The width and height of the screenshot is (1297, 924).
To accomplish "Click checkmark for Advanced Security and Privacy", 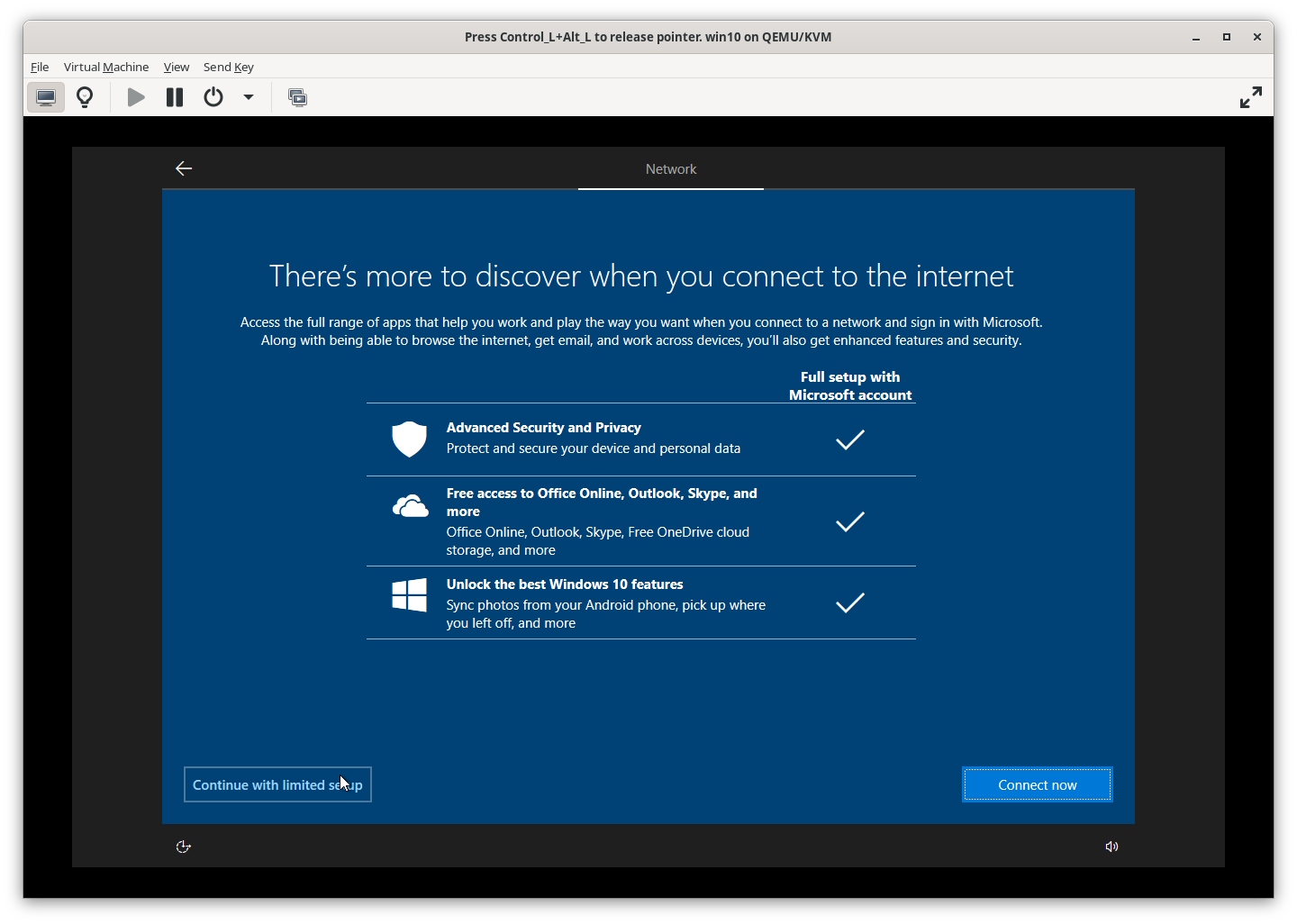I will [849, 439].
